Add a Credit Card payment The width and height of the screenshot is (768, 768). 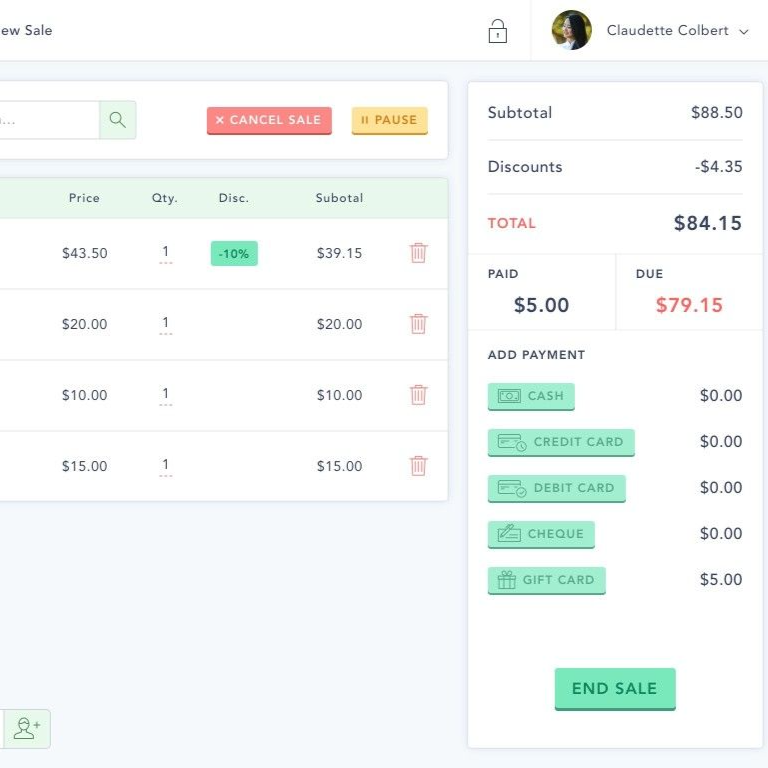coord(561,442)
